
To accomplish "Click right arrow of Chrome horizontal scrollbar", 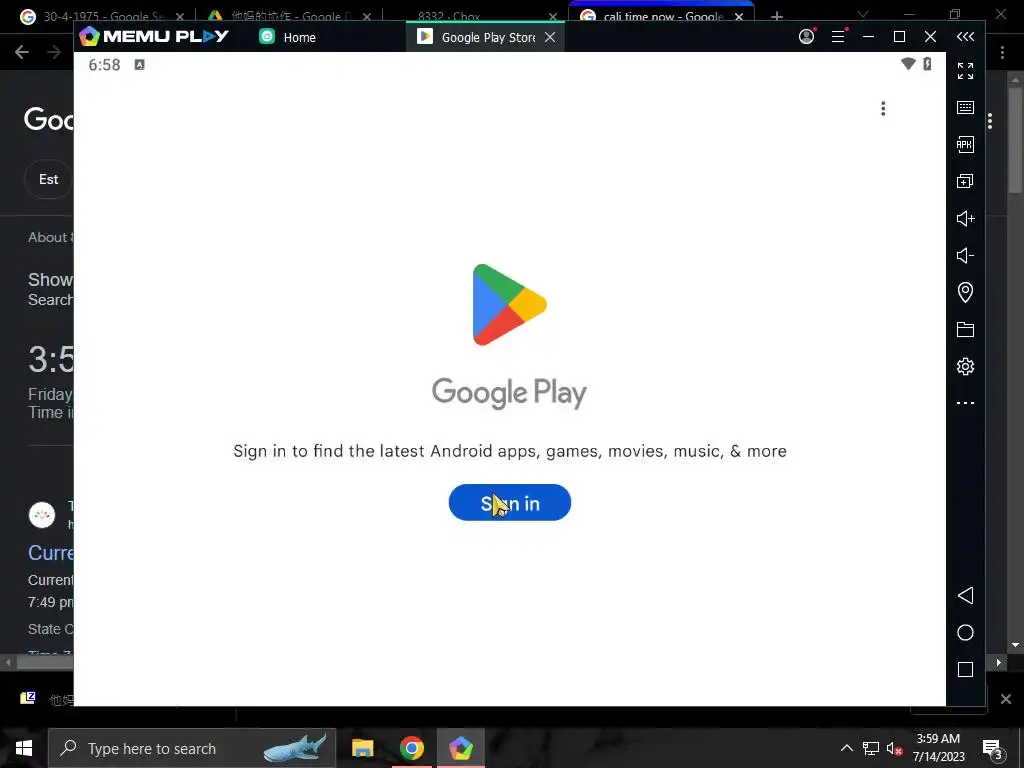I will coord(999,662).
